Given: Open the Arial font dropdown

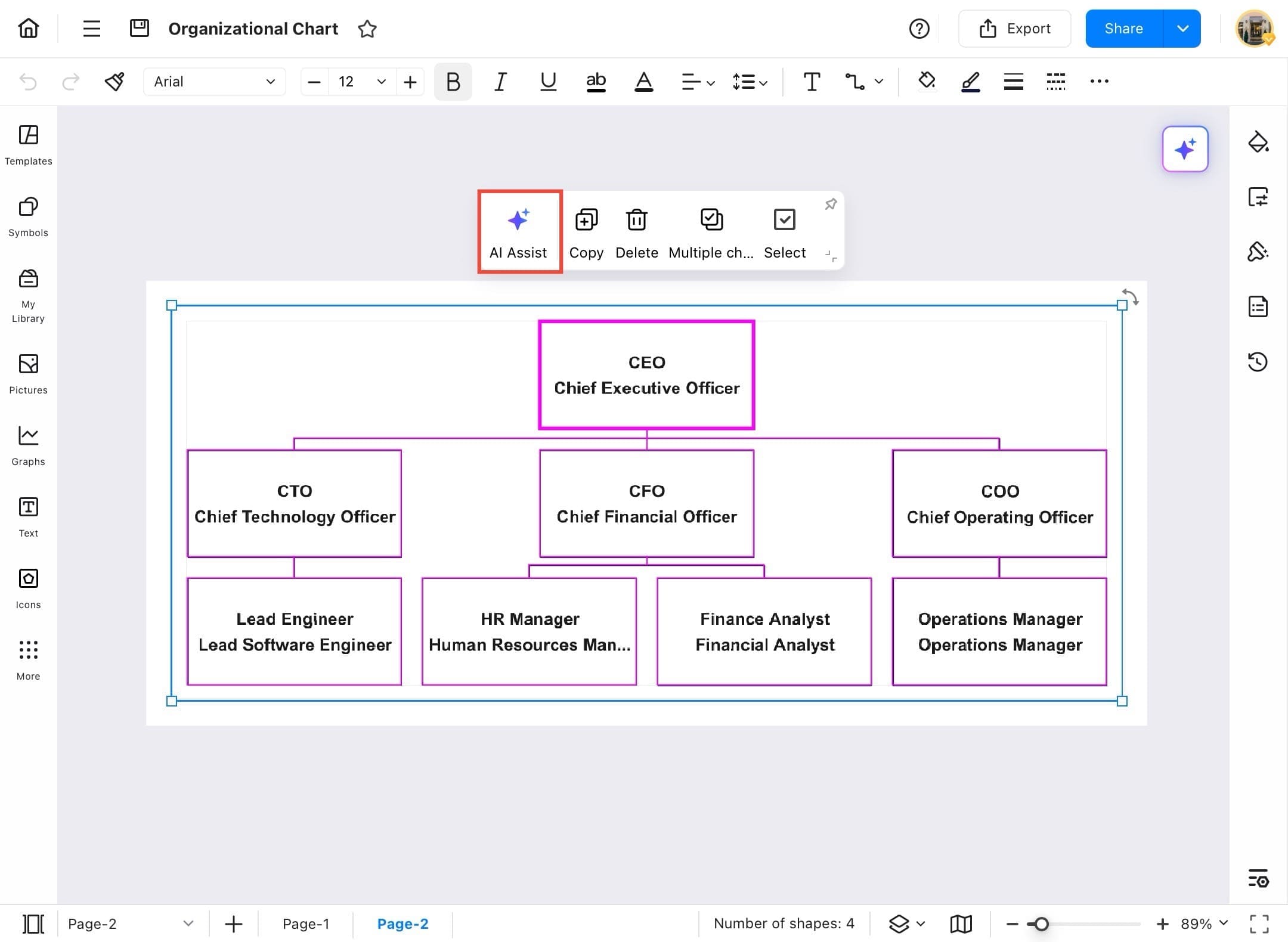Looking at the screenshot, I should pyautogui.click(x=214, y=82).
